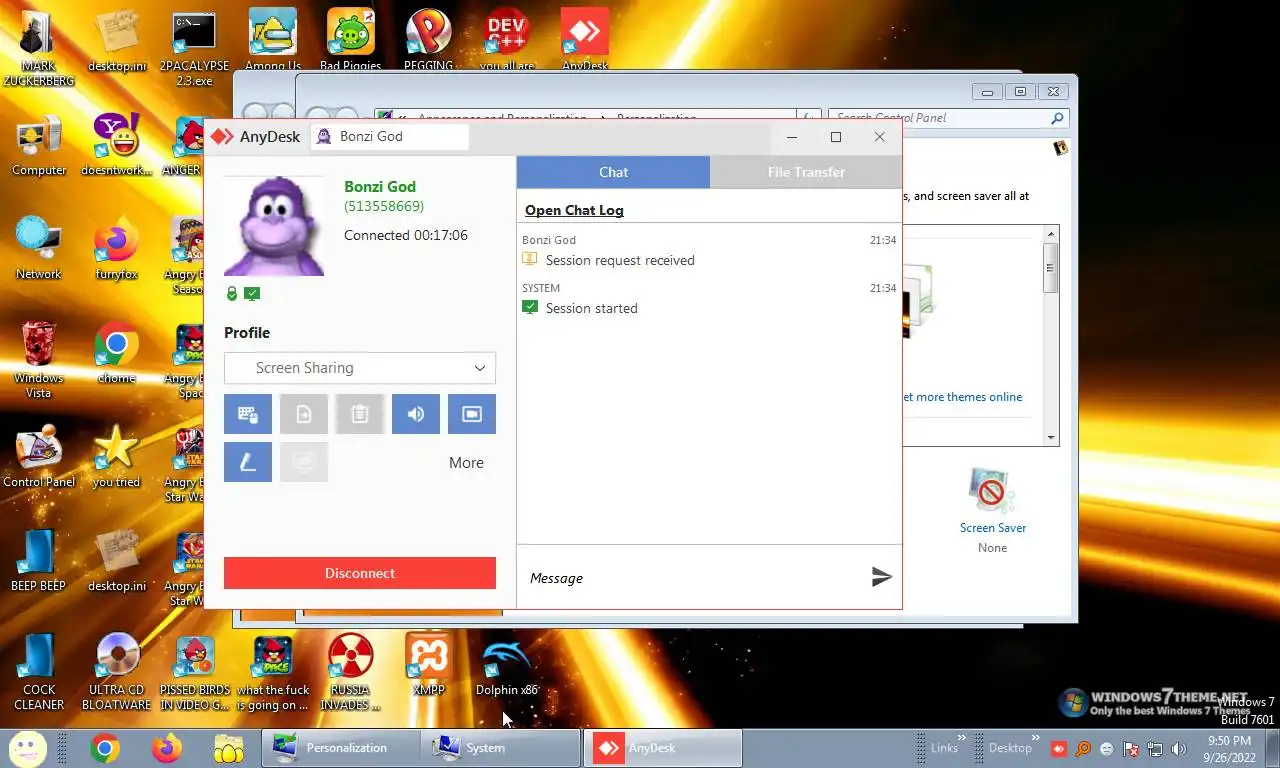Viewport: 1280px width, 768px height.
Task: Switch to Chat tab
Action: (613, 172)
